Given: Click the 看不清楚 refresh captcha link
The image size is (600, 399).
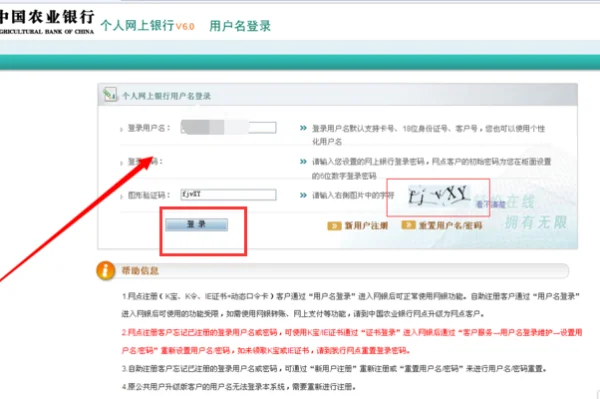Looking at the screenshot, I should click(x=491, y=205).
